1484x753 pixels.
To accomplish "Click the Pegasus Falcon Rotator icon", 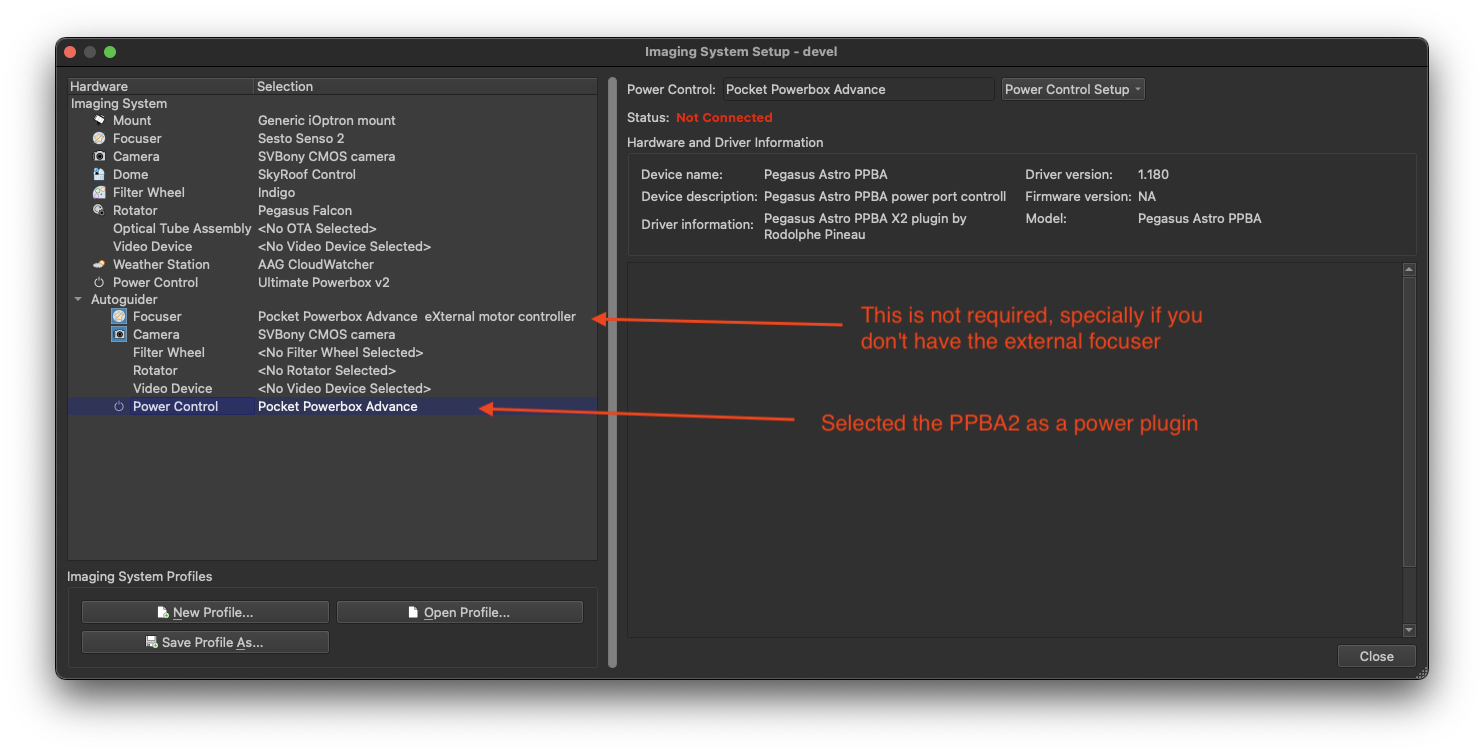I will pyautogui.click(x=99, y=210).
